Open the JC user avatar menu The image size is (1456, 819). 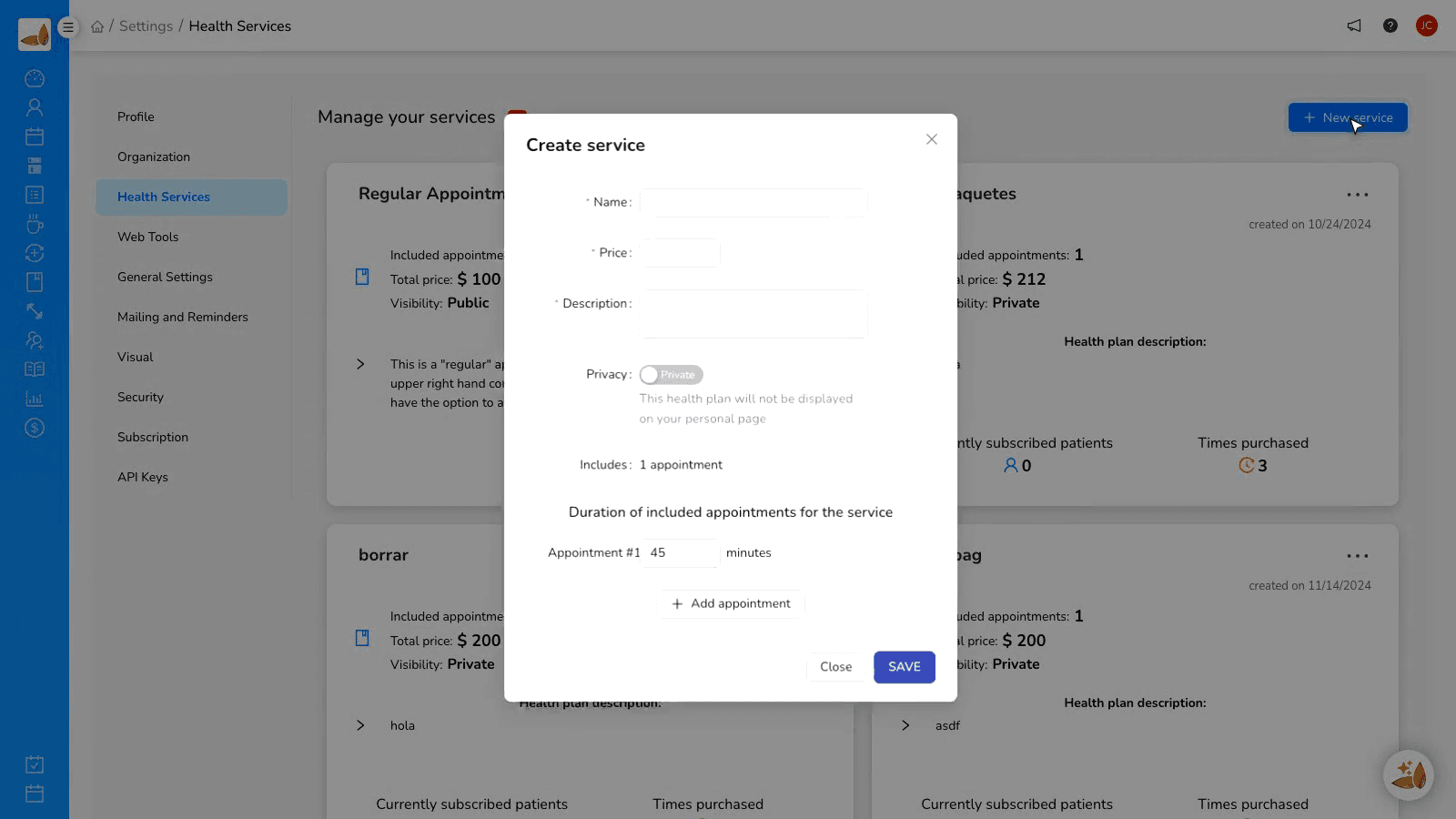click(1427, 25)
